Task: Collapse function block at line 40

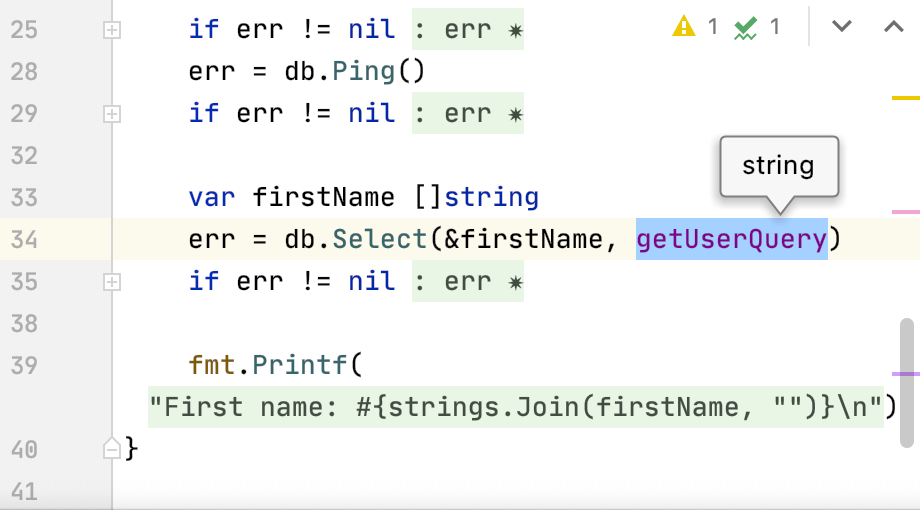Action: coord(112,449)
